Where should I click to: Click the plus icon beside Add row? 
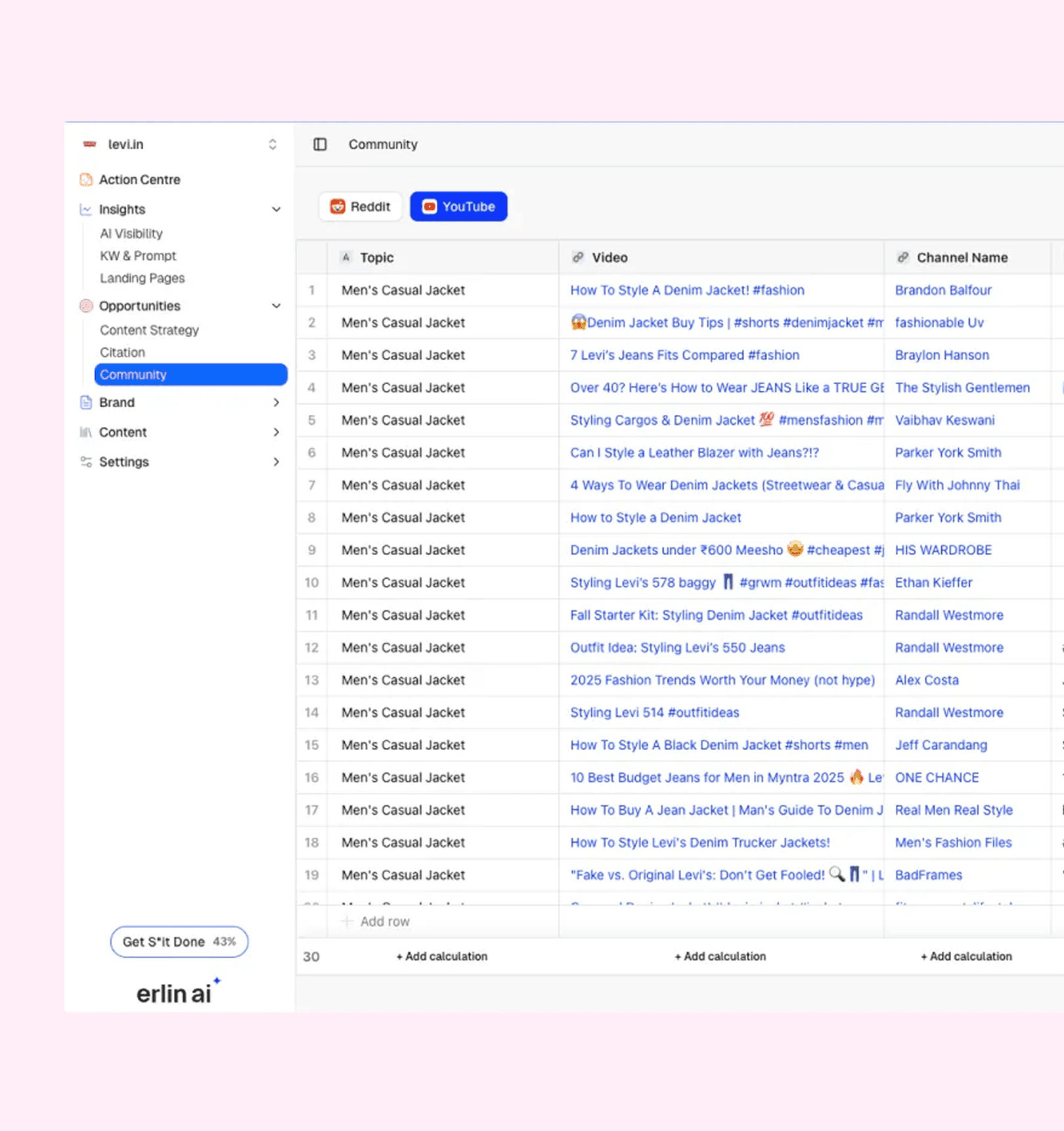[347, 921]
